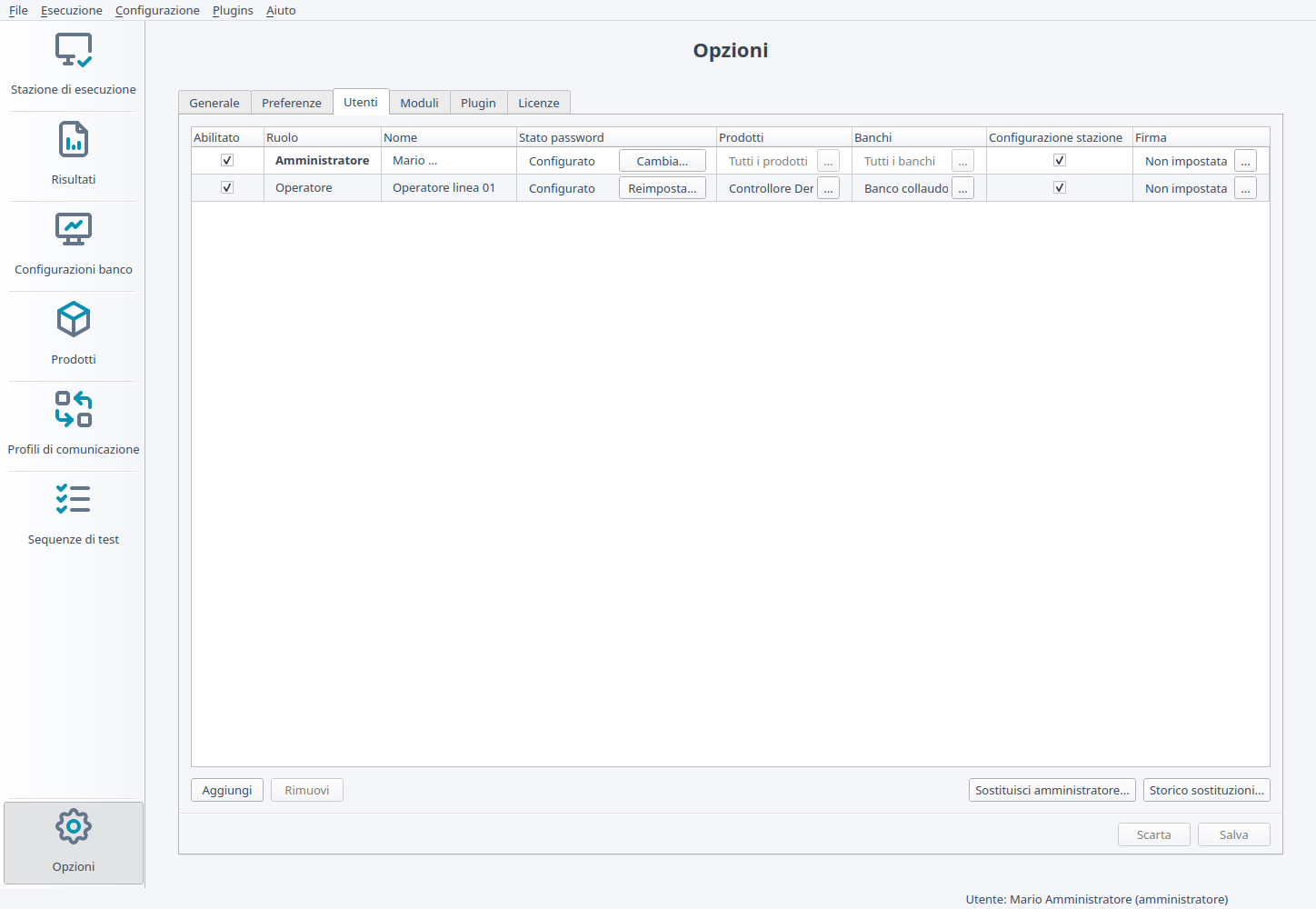Toggle Abilitato checkbox for Operatore

227,187
